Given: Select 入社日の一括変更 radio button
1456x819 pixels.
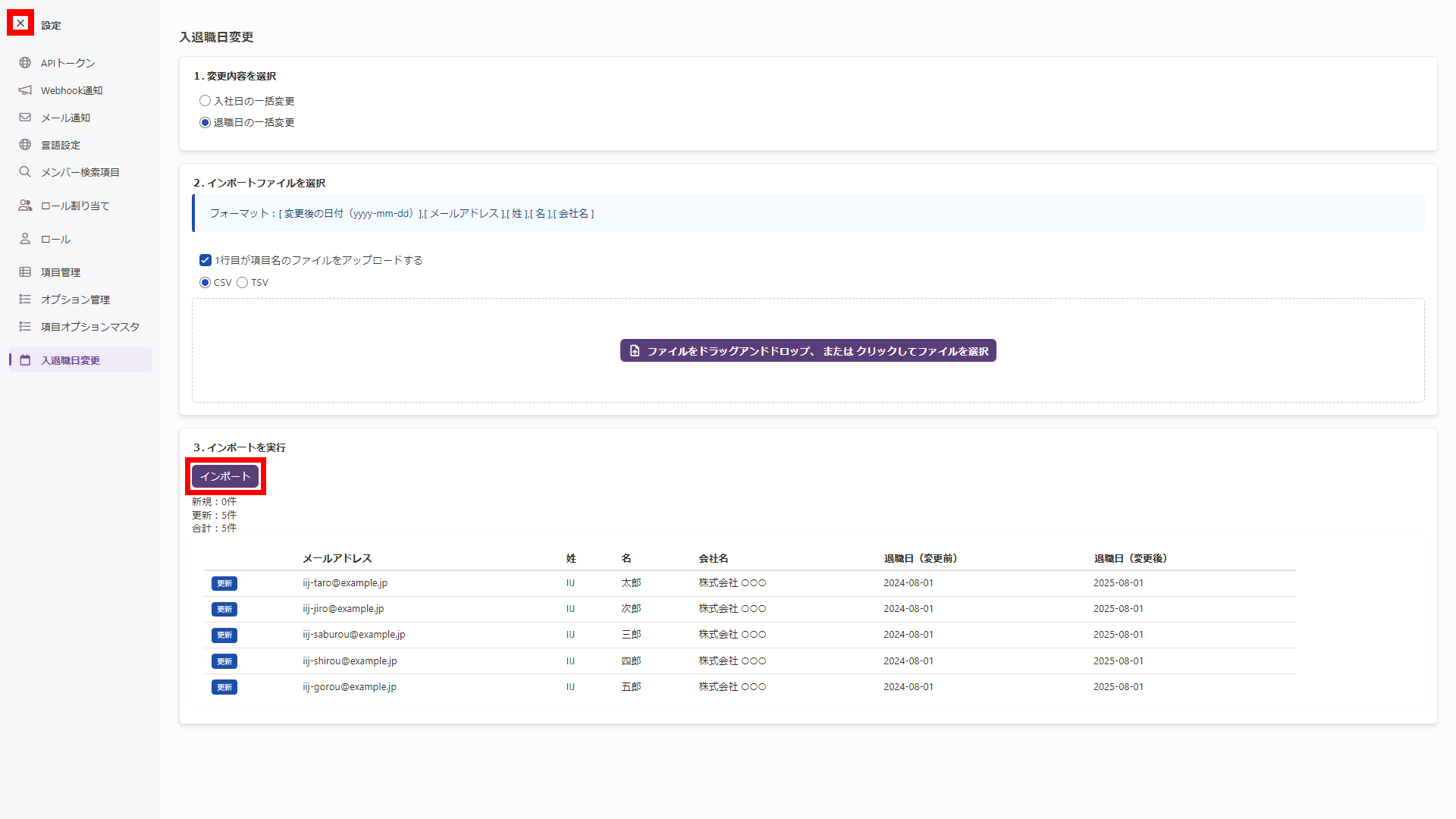Looking at the screenshot, I should [205, 101].
